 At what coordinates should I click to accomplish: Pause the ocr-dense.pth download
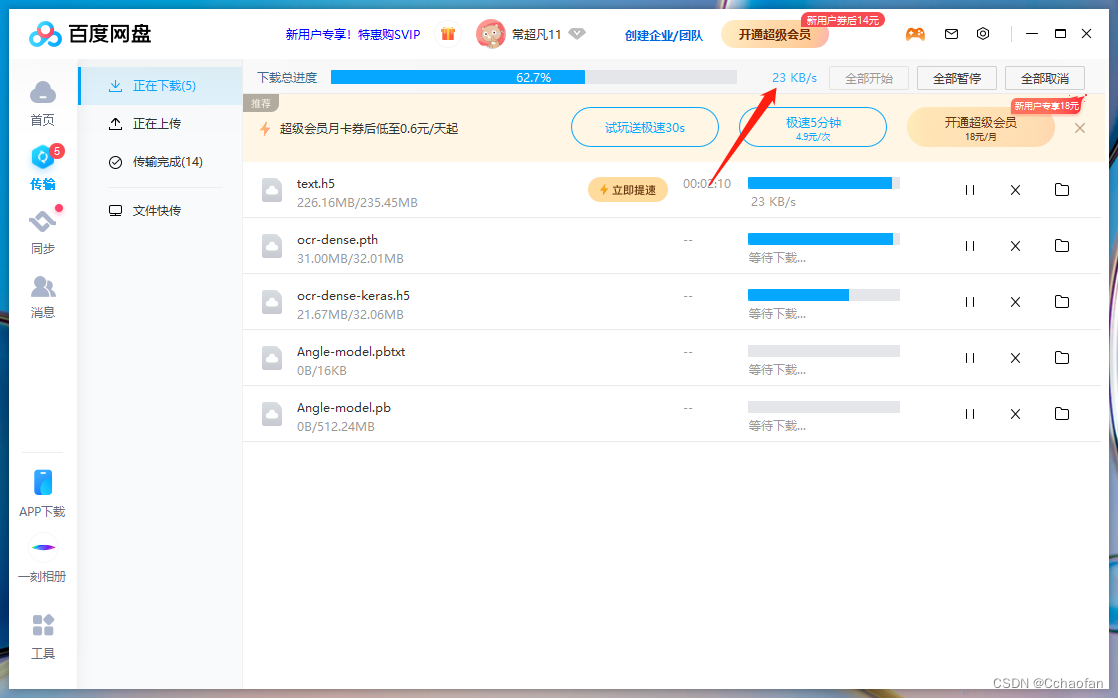click(x=970, y=246)
